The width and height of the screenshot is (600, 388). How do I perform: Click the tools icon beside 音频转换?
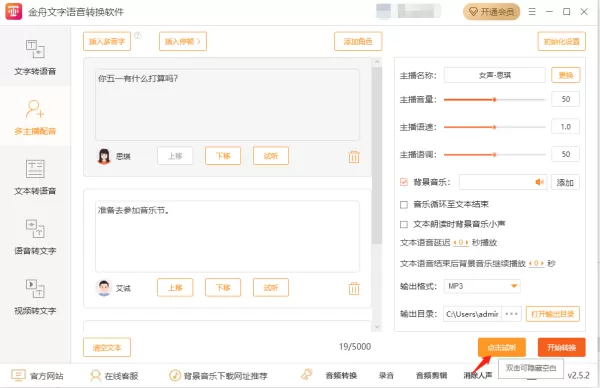(x=307, y=374)
